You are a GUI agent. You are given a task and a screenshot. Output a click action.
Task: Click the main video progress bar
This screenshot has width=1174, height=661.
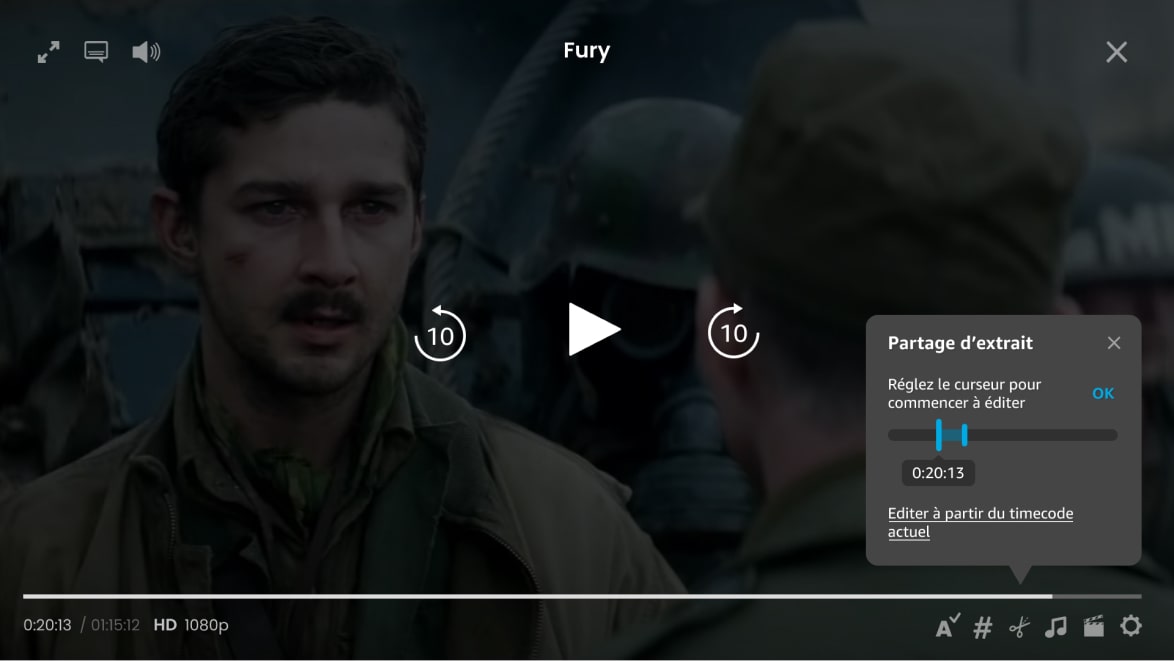tap(583, 597)
